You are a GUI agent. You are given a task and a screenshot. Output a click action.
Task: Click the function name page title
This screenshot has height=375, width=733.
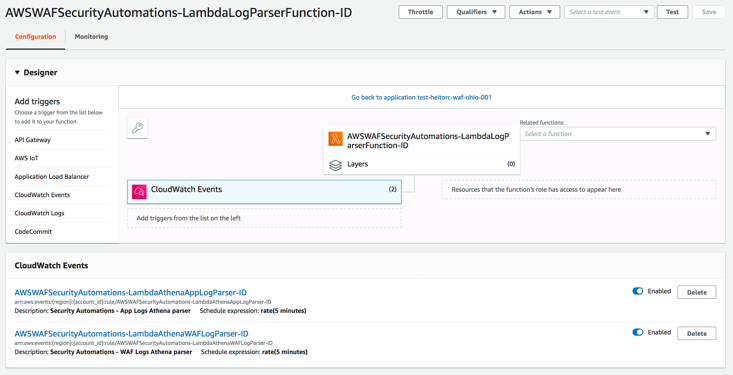[x=179, y=13]
